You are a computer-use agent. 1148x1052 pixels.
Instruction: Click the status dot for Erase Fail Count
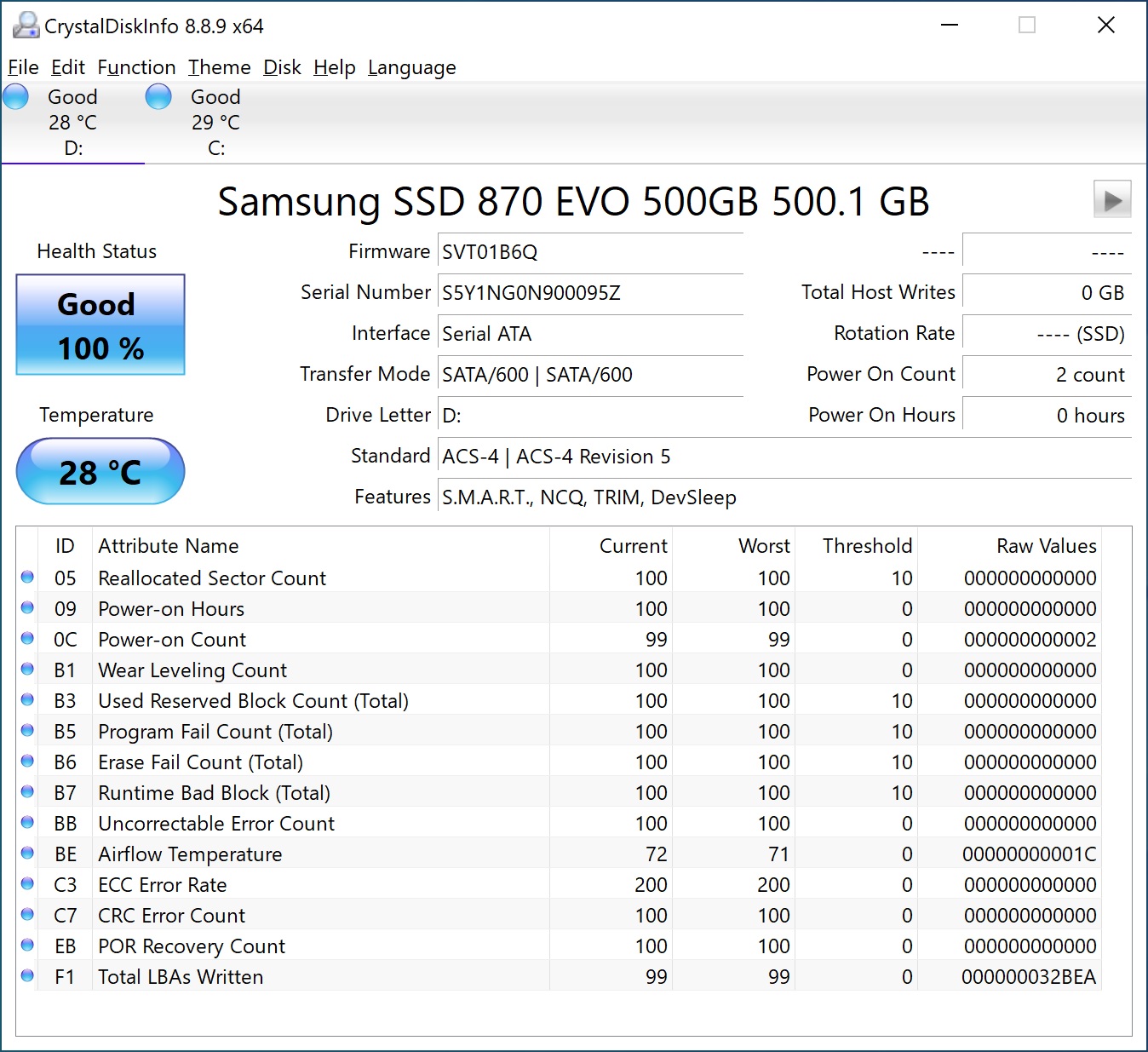(27, 762)
